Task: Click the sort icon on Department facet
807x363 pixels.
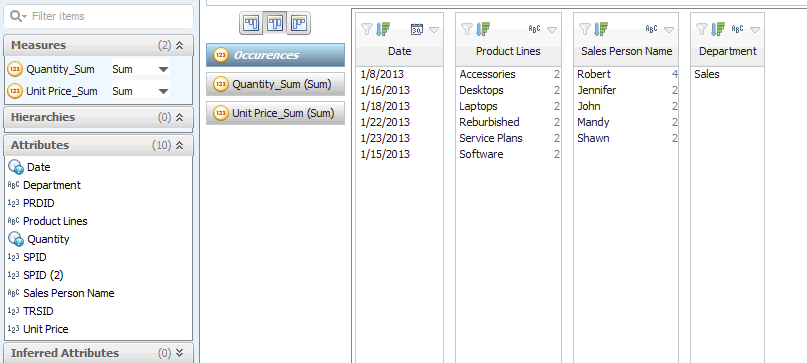Action: point(718,29)
